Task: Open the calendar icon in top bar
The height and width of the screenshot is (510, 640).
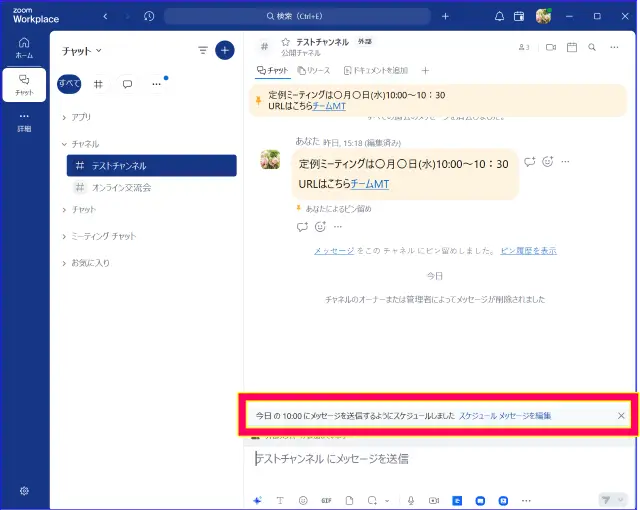Action: pyautogui.click(x=519, y=16)
